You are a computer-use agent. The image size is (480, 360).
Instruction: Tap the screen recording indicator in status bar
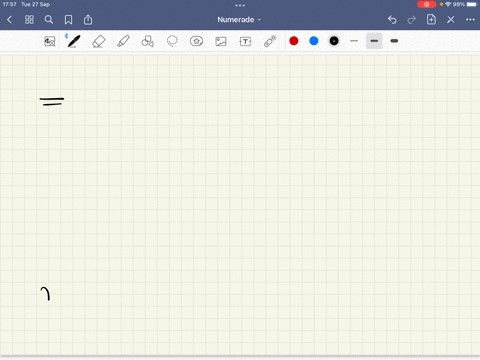click(426, 4)
